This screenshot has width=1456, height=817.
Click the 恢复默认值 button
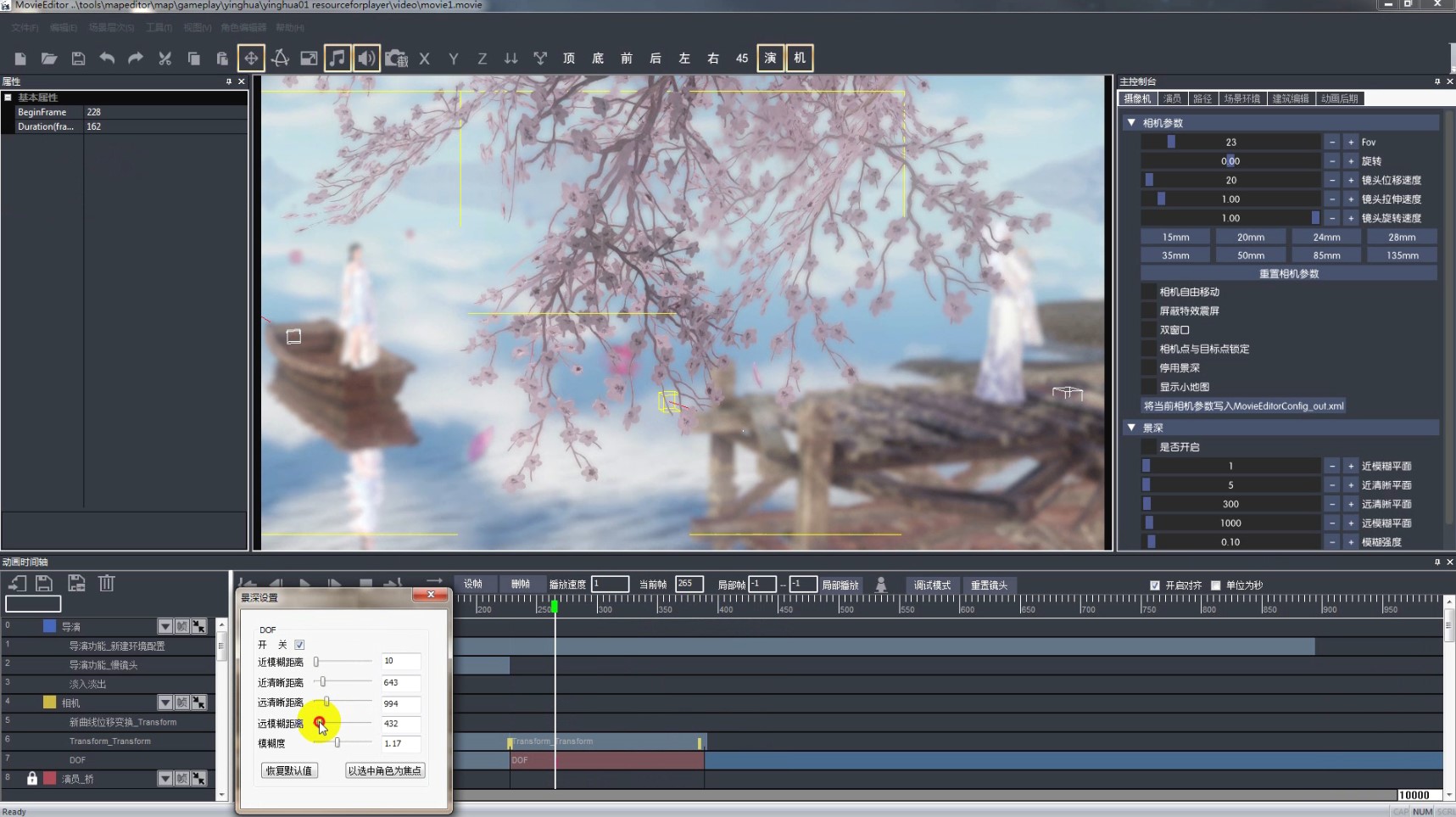(289, 770)
